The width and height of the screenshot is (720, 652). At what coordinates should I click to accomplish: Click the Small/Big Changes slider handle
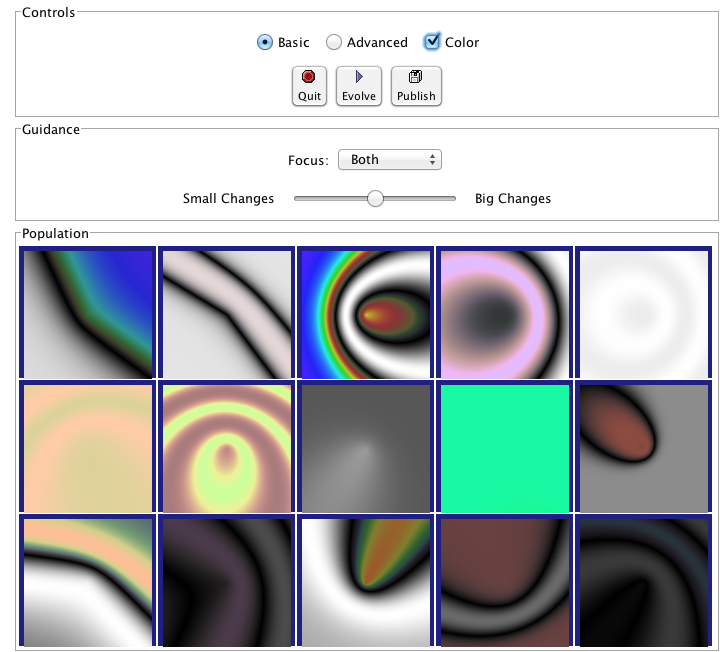pos(375,198)
